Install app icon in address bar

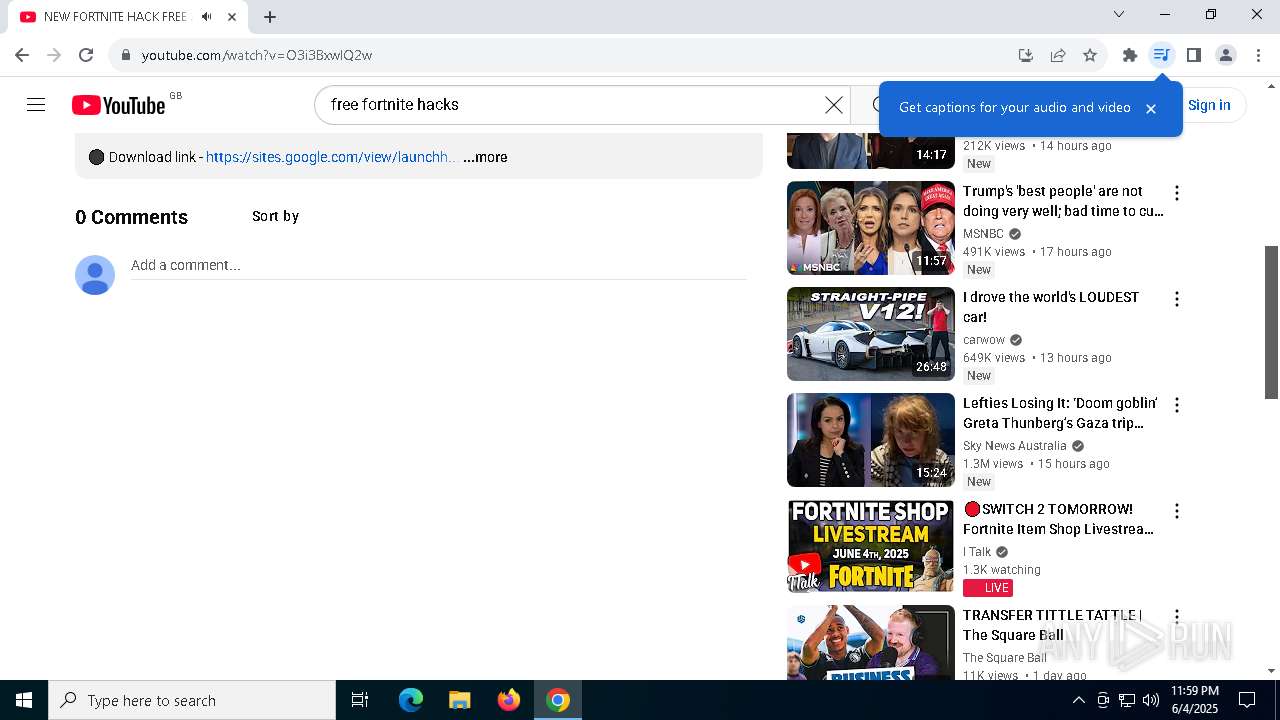(x=1025, y=55)
